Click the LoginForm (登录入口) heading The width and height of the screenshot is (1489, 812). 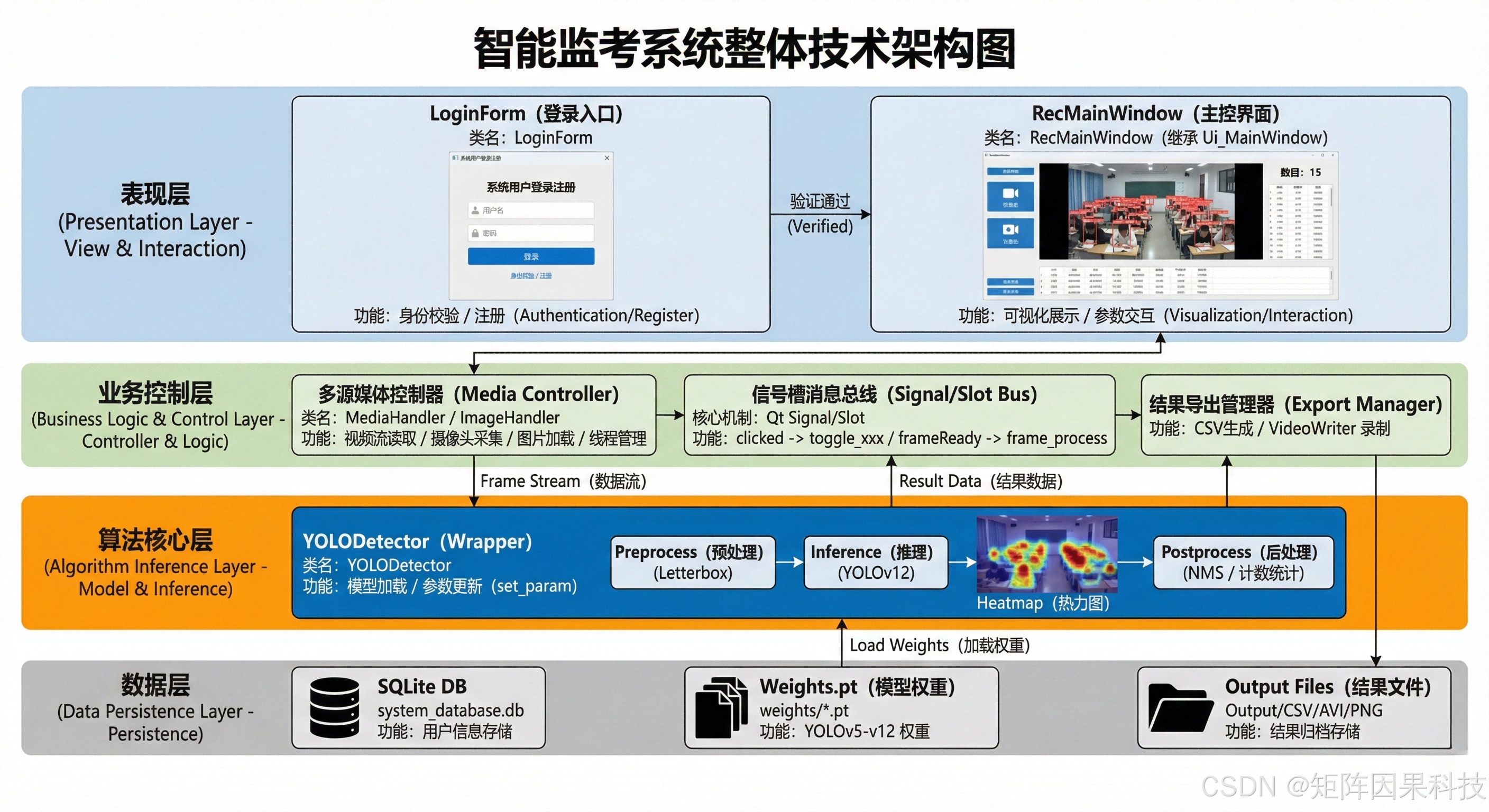pyautogui.click(x=526, y=113)
